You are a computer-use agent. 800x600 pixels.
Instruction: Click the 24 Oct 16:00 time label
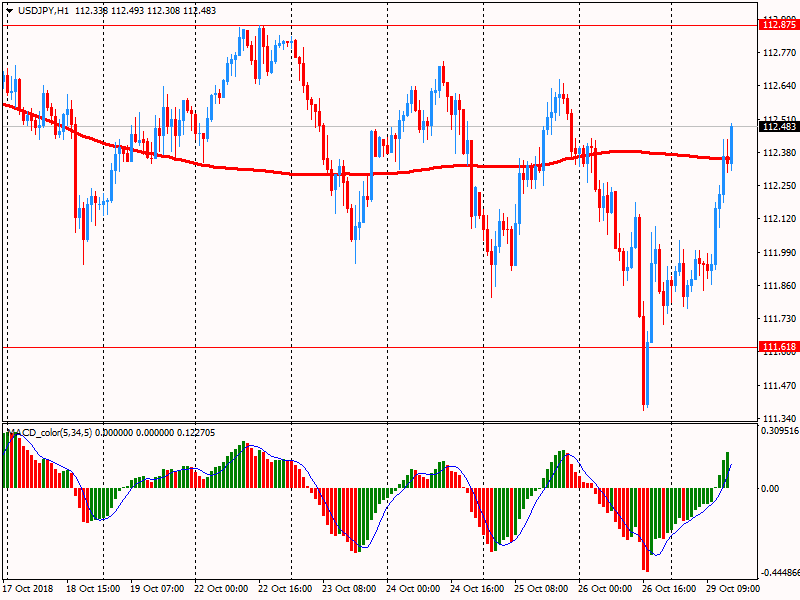point(477,589)
